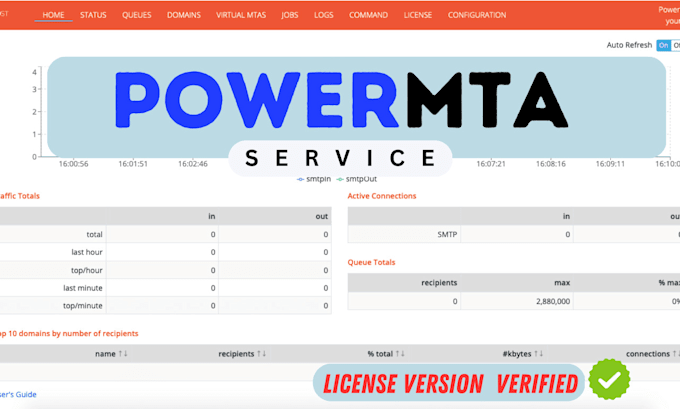Click the 'total' traffic row label
The image size is (680, 409).
click(x=94, y=235)
